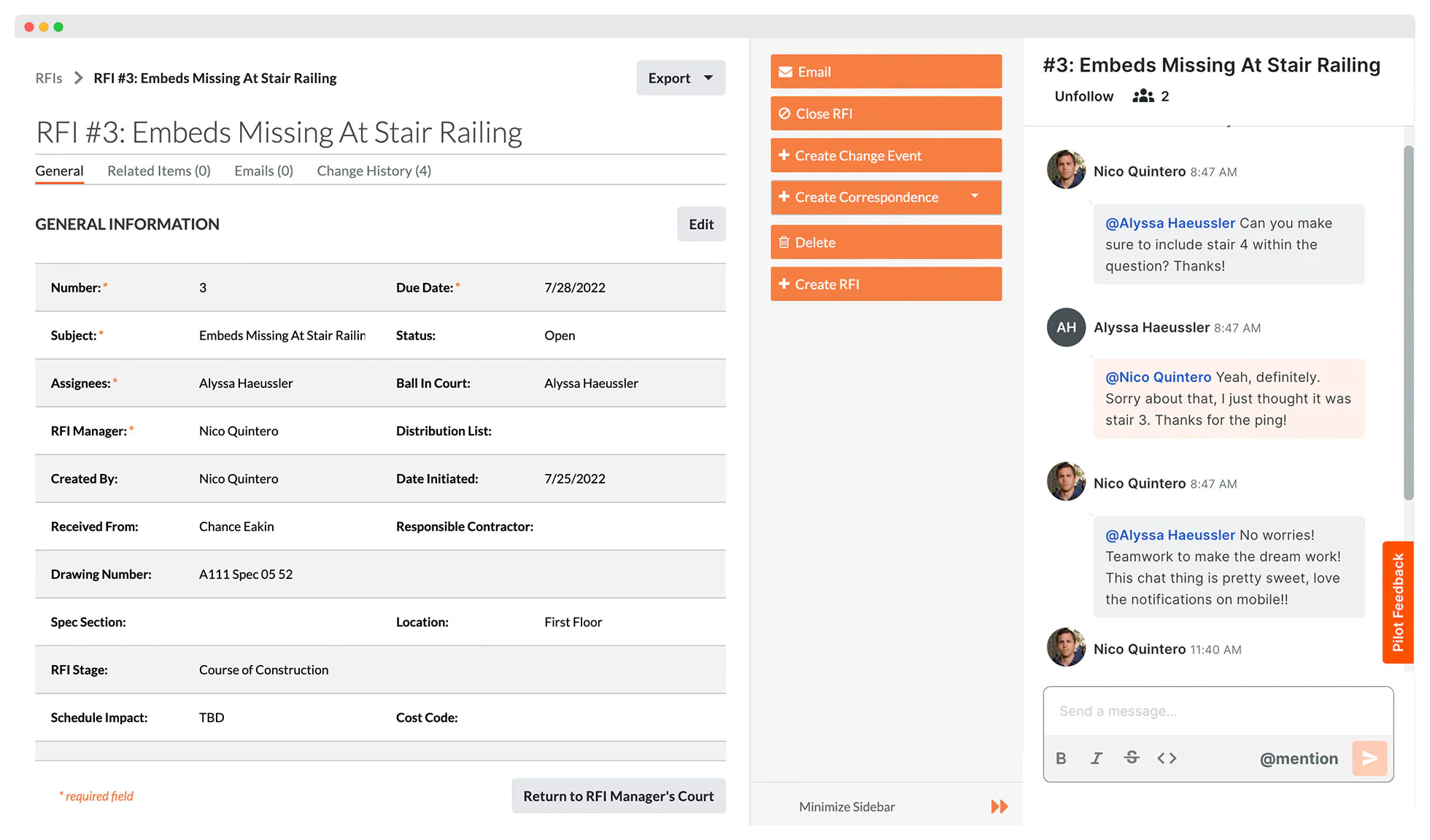Click the chat panel scrollbar

point(1409,323)
